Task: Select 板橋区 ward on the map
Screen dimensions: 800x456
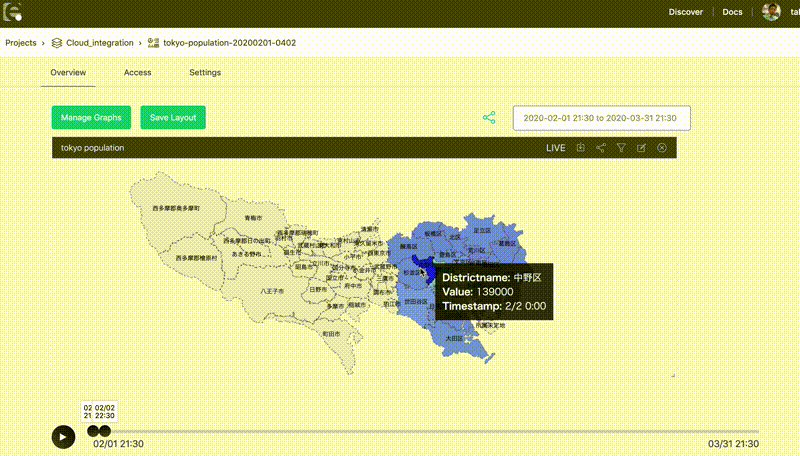Action: (x=433, y=234)
